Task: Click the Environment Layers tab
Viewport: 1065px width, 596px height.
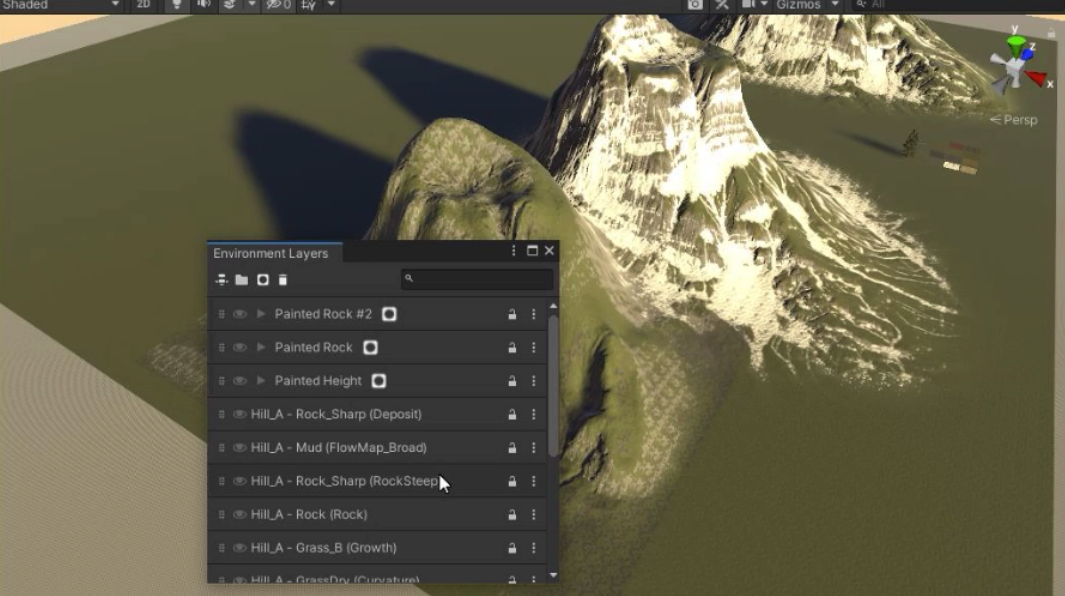Action: tap(272, 253)
